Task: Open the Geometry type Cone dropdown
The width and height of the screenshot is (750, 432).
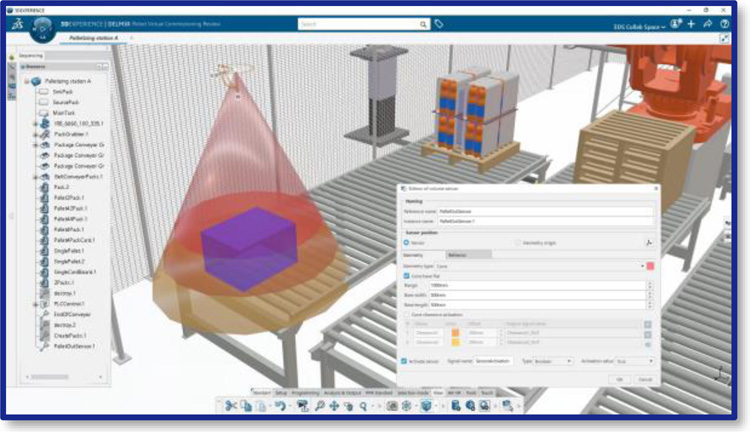Action: (540, 266)
